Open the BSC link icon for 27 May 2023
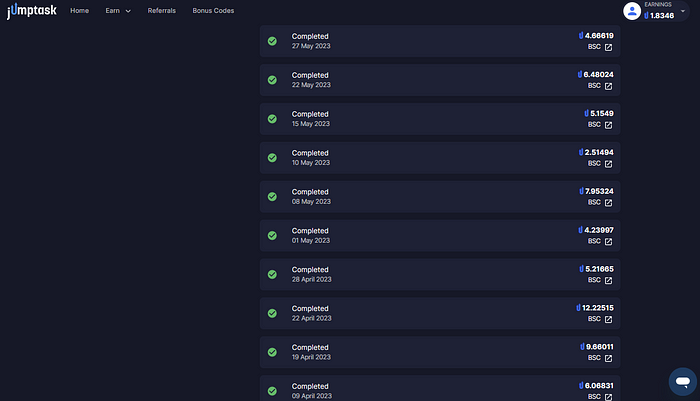 pyautogui.click(x=608, y=47)
